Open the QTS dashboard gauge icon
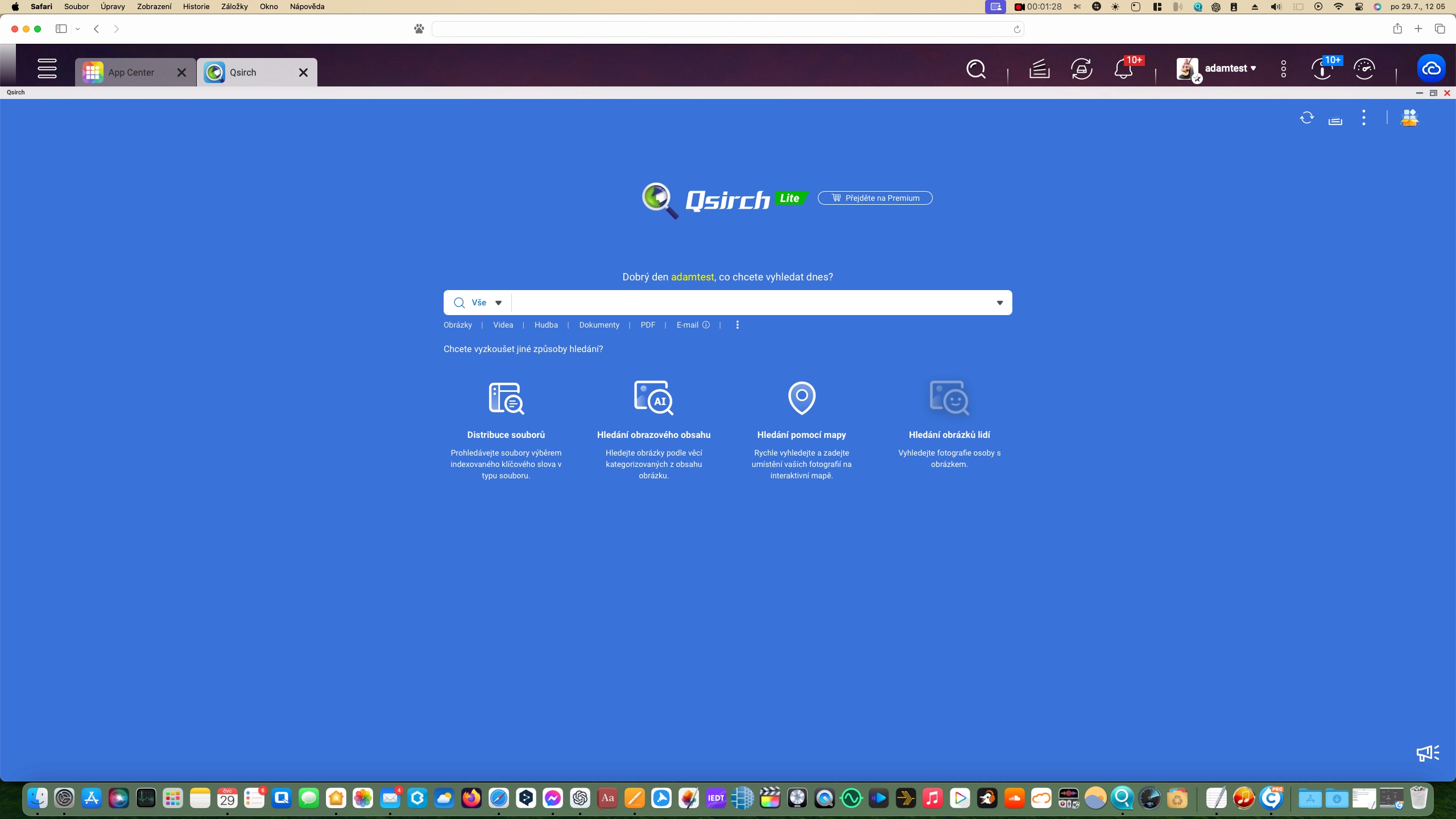The width and height of the screenshot is (1456, 819). click(1364, 69)
